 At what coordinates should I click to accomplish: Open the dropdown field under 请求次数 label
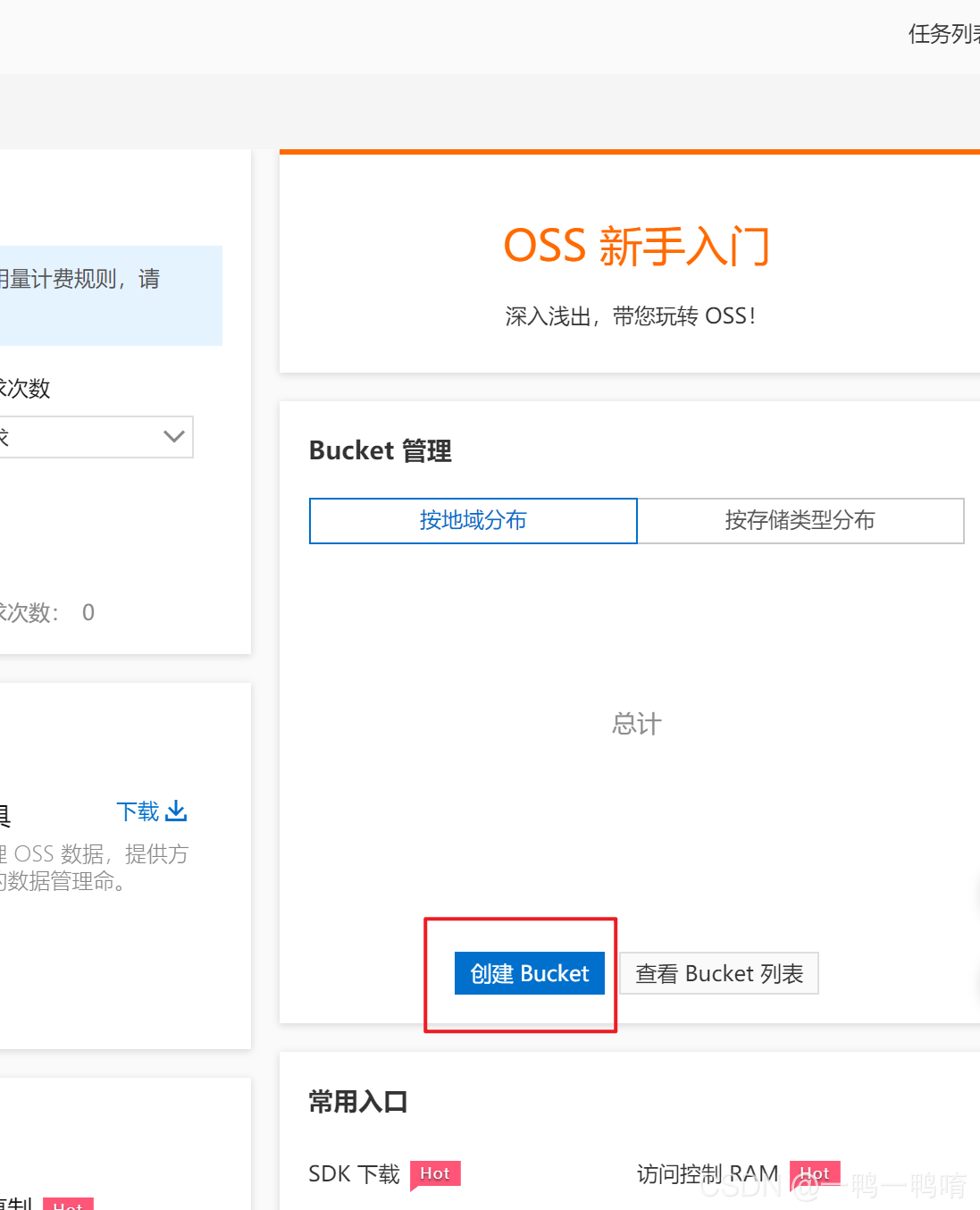coord(89,437)
